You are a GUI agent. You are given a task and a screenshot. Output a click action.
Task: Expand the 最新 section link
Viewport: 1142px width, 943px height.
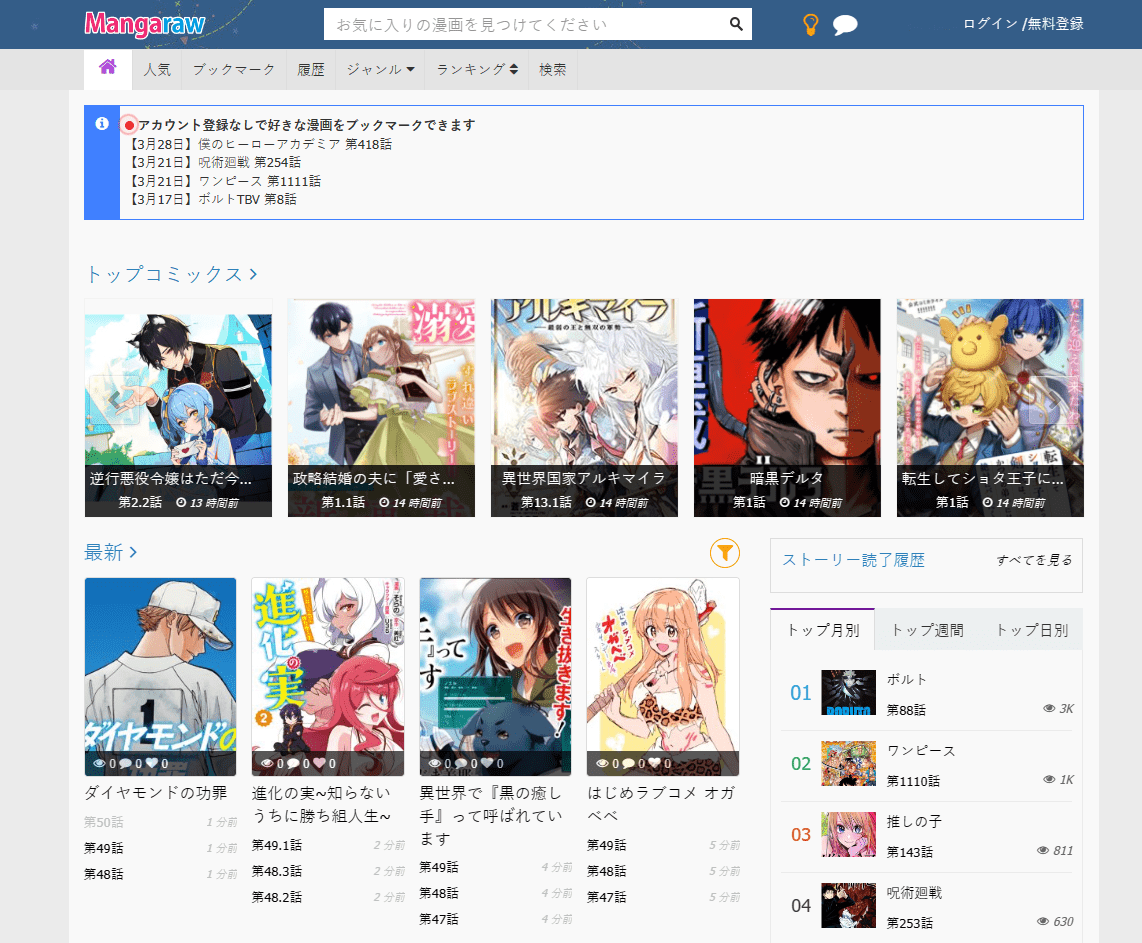[x=111, y=553]
